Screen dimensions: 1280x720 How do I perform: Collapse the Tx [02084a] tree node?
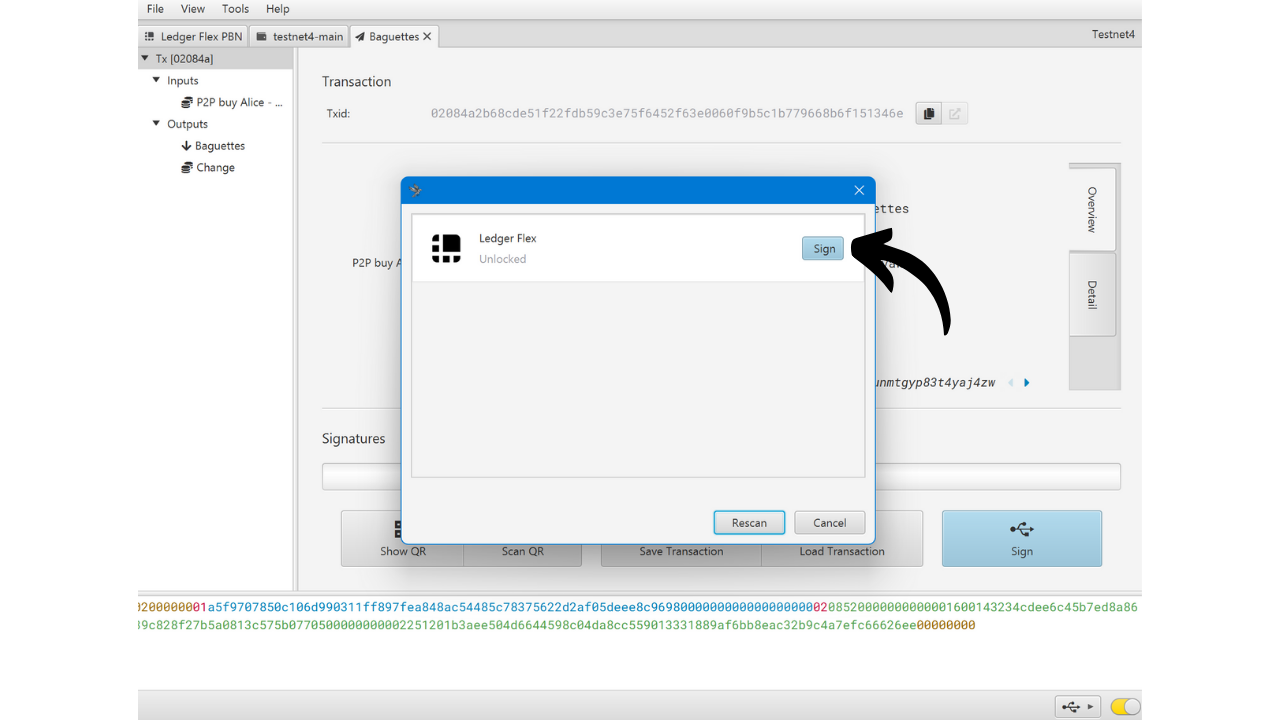146,59
